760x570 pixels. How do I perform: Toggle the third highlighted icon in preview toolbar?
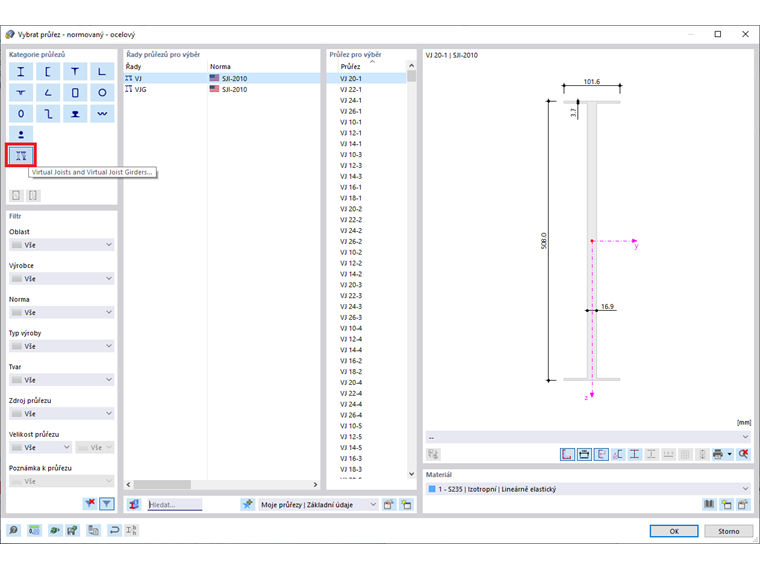pyautogui.click(x=601, y=454)
